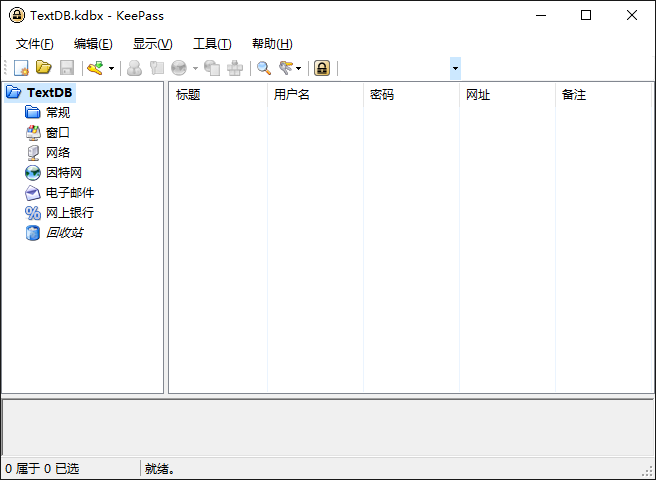Click the Perform auto-type icon
Image resolution: width=656 pixels, height=480 pixels.
pos(235,68)
